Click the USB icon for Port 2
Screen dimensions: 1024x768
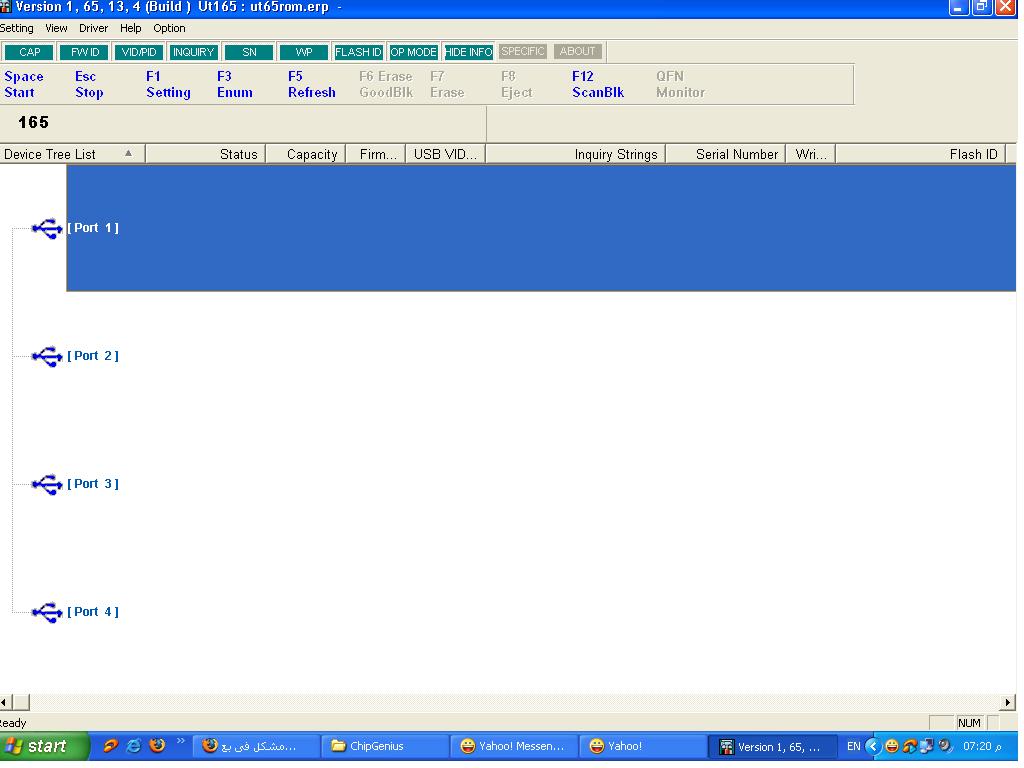coord(47,357)
